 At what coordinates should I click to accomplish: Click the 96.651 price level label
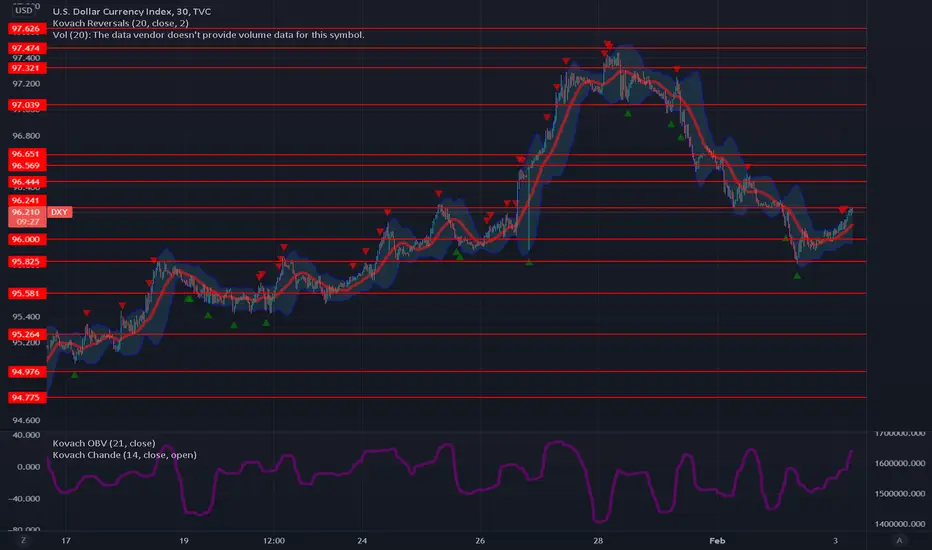click(x=27, y=154)
